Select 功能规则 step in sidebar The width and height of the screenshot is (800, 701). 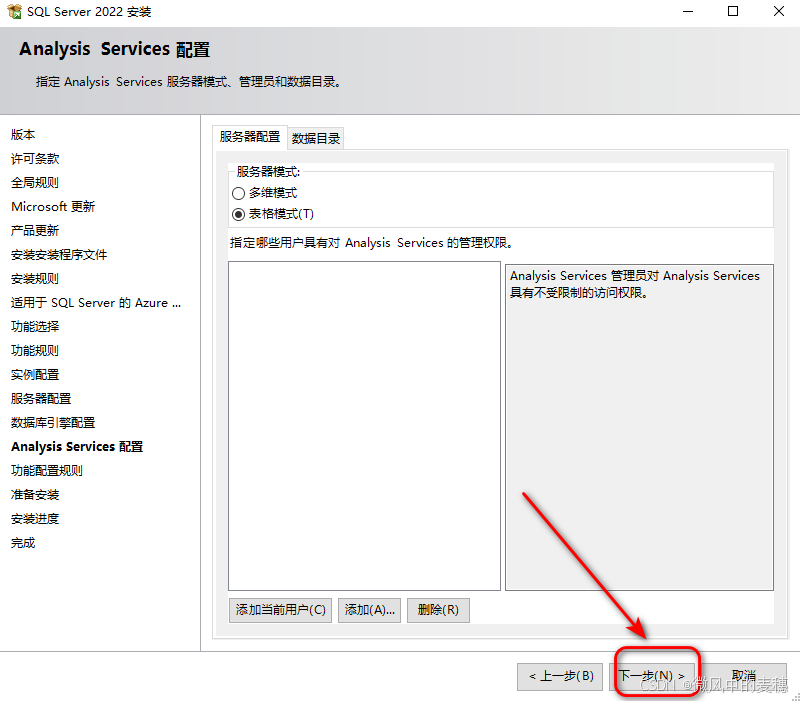tap(35, 350)
